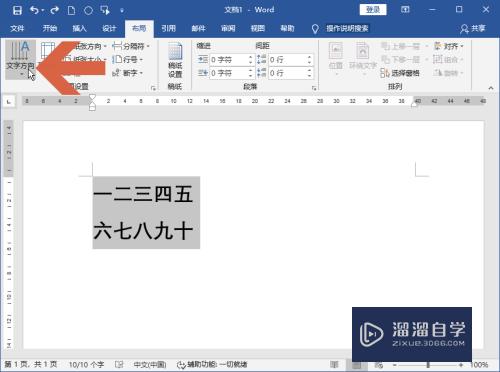The height and width of the screenshot is (372, 500).
Task: Click the 稿纸设置 button
Action: pos(175,60)
